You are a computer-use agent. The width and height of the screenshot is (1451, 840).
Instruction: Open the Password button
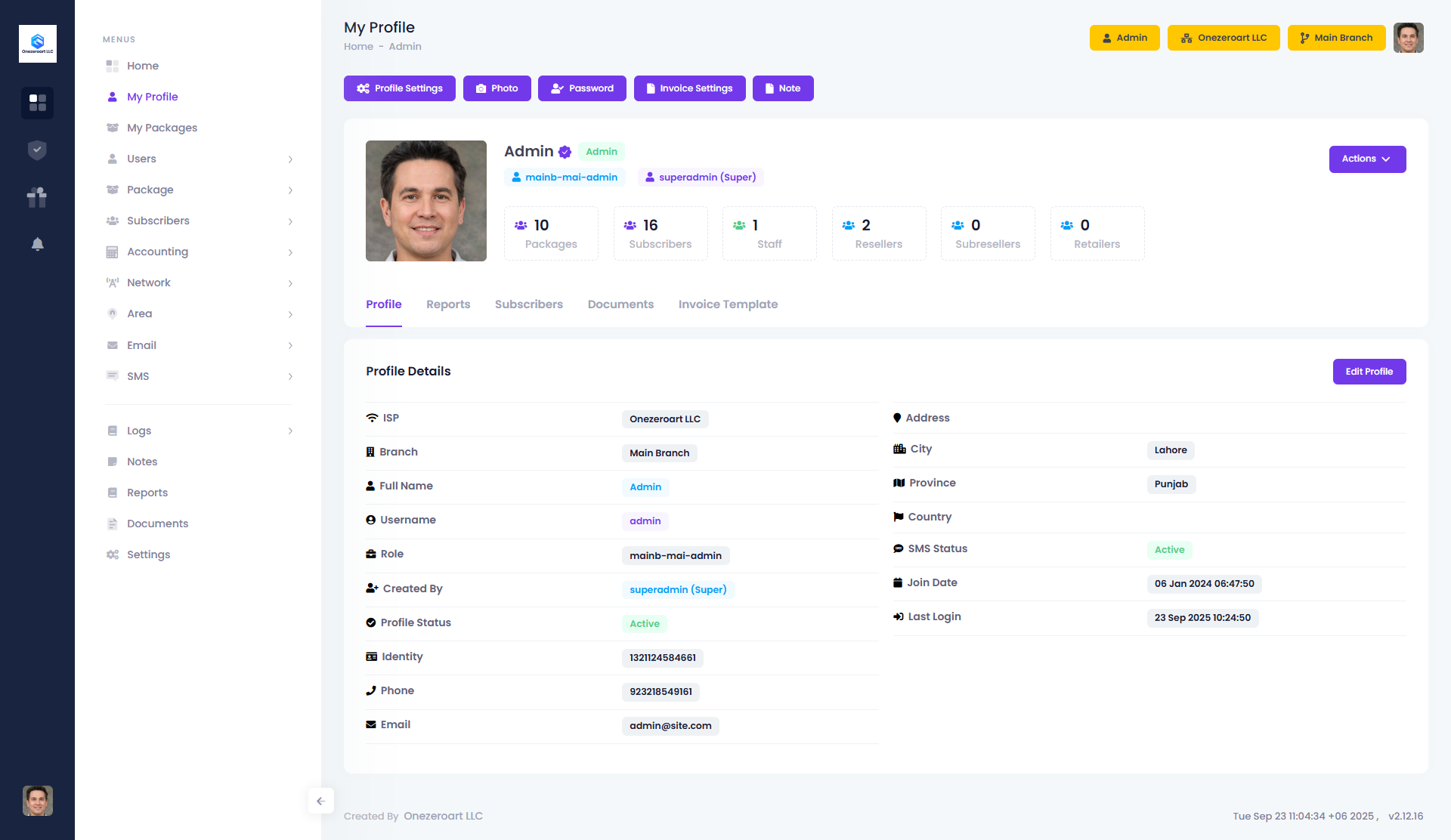pyautogui.click(x=582, y=88)
